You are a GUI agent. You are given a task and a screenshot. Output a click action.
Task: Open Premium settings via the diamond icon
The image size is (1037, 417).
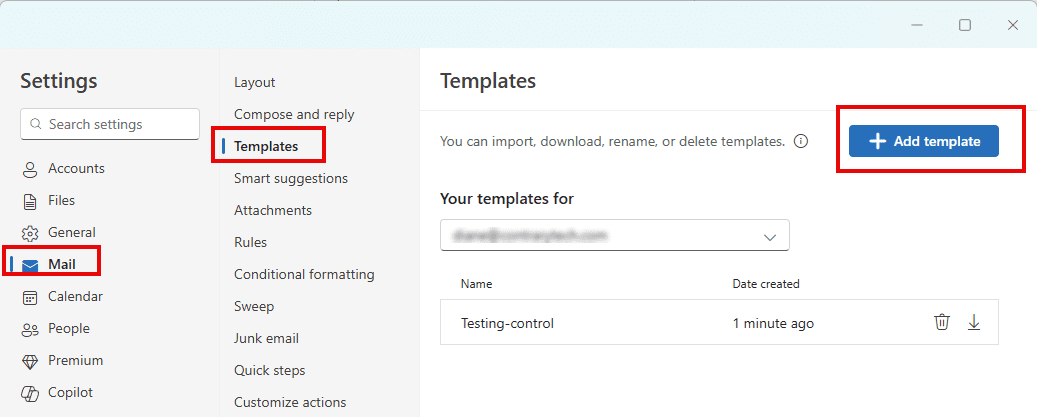click(x=30, y=361)
